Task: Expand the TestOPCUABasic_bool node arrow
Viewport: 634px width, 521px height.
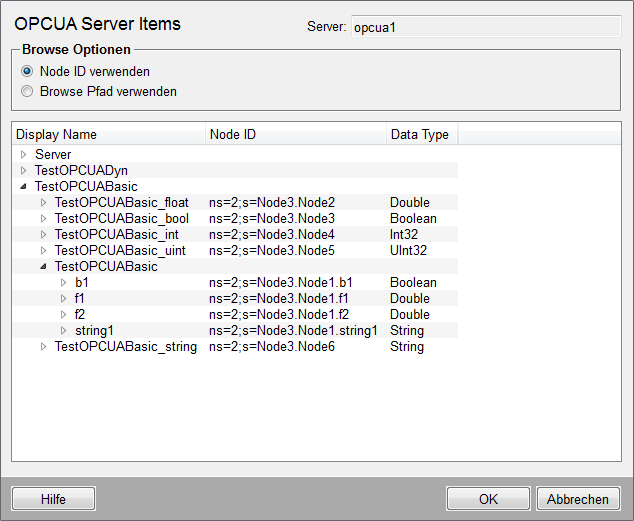Action: tap(44, 219)
